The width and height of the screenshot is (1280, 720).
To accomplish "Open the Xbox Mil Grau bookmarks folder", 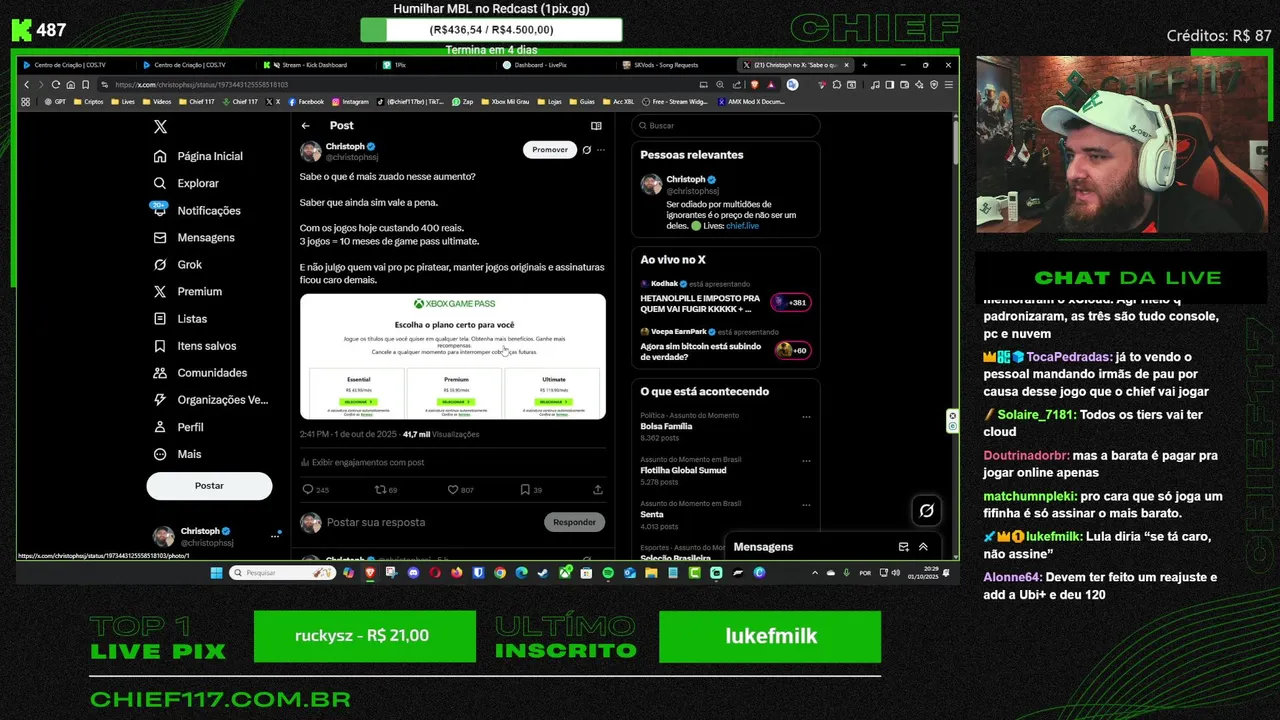I will tap(505, 101).
